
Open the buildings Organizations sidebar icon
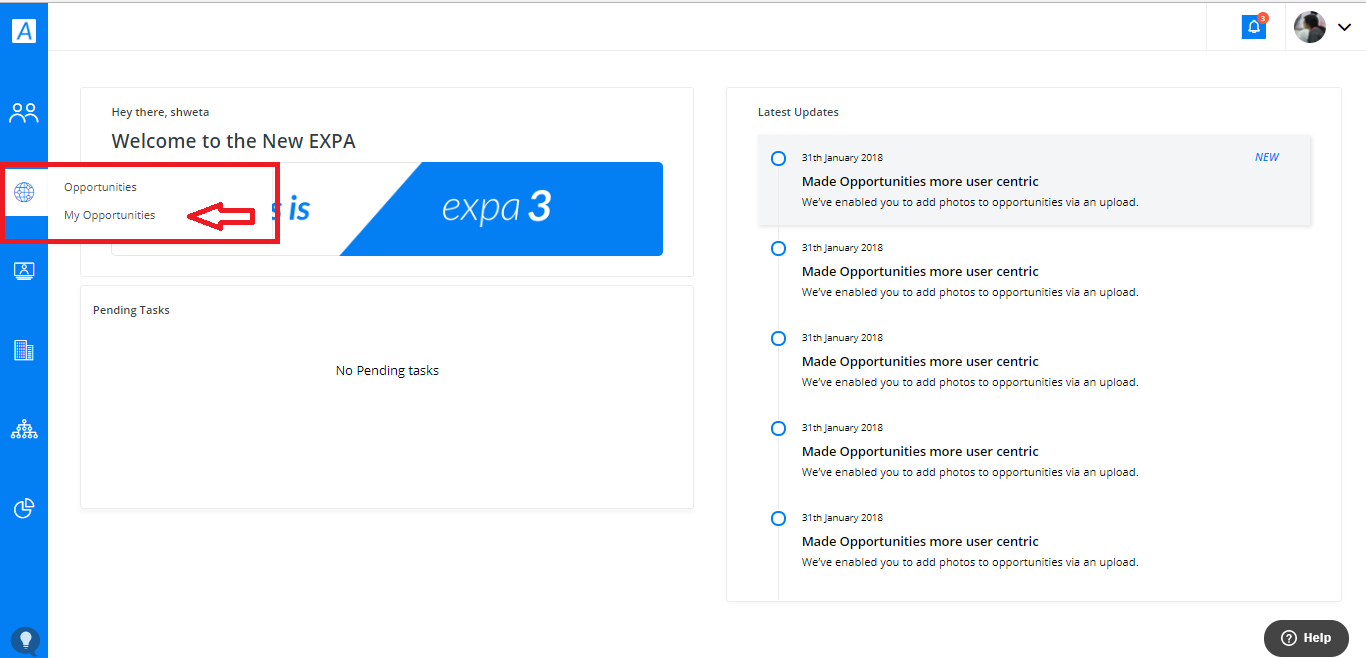pyautogui.click(x=24, y=350)
